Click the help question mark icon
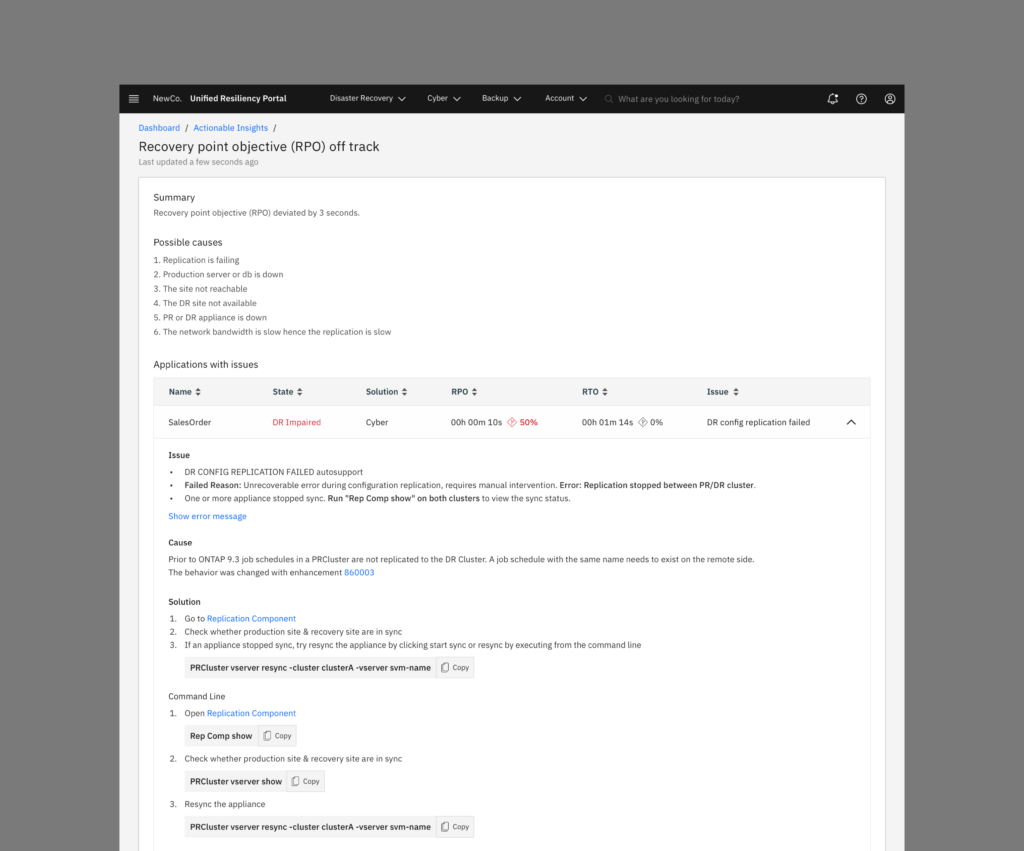The width and height of the screenshot is (1024, 851). coord(861,99)
